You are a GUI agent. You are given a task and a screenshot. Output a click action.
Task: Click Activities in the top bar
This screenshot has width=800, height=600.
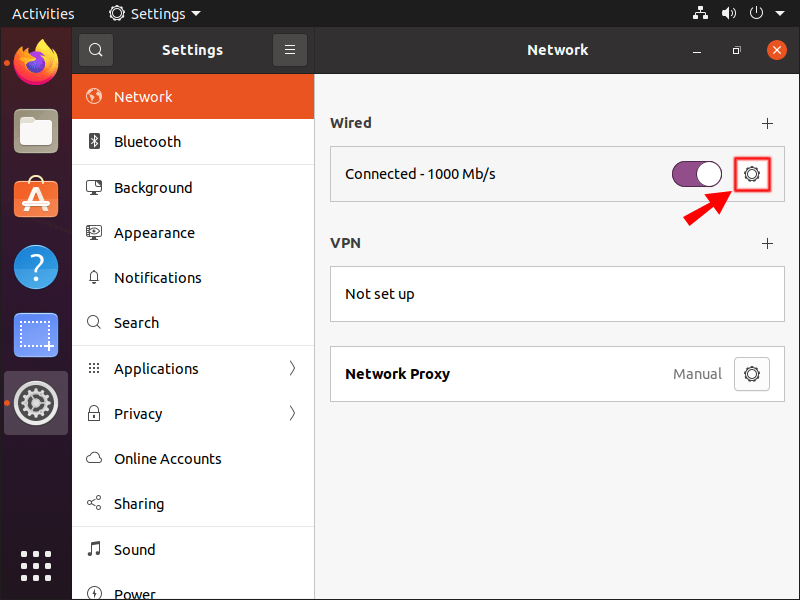click(43, 13)
